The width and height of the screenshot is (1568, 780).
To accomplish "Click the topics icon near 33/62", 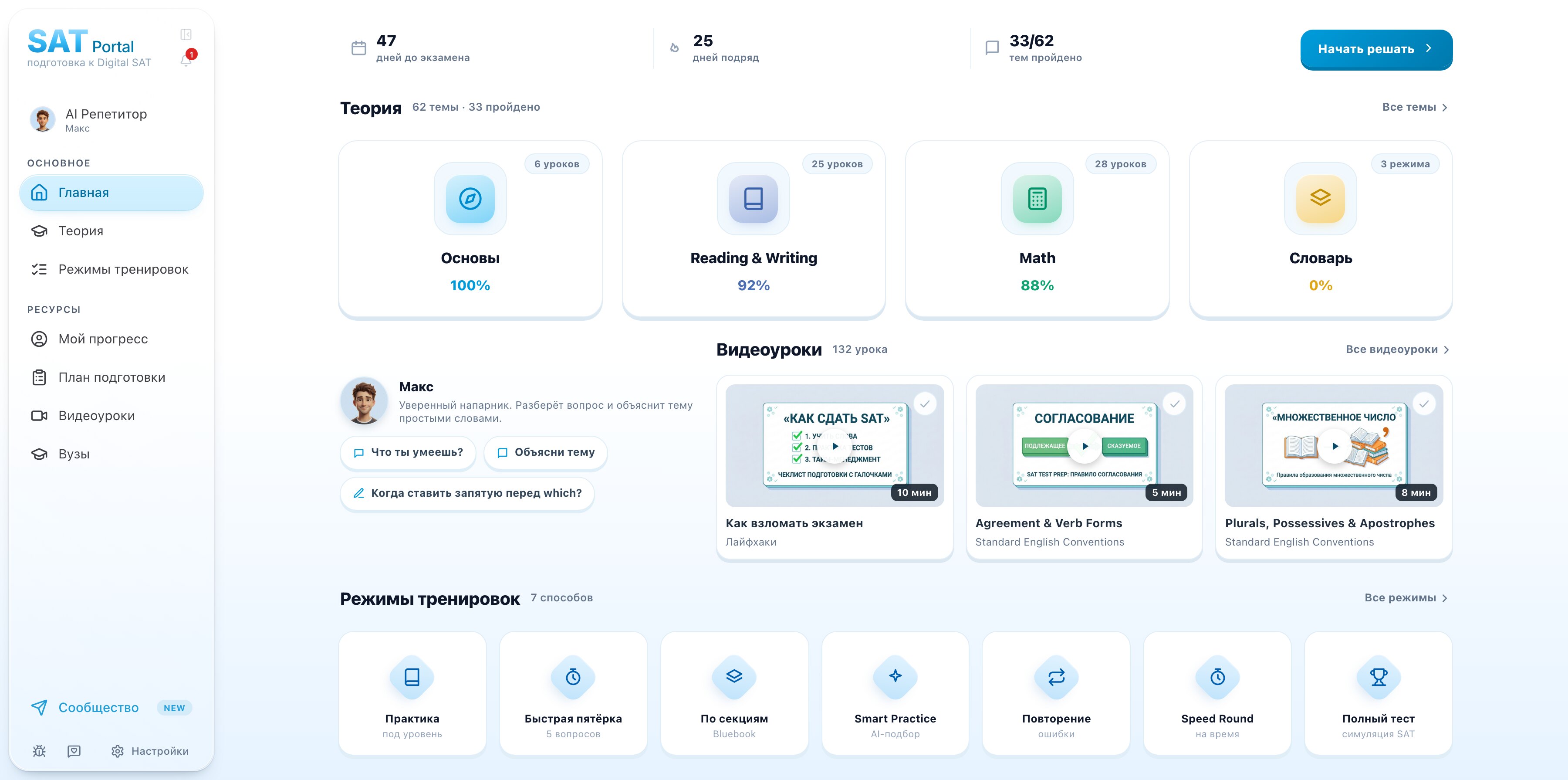I will 992,47.
